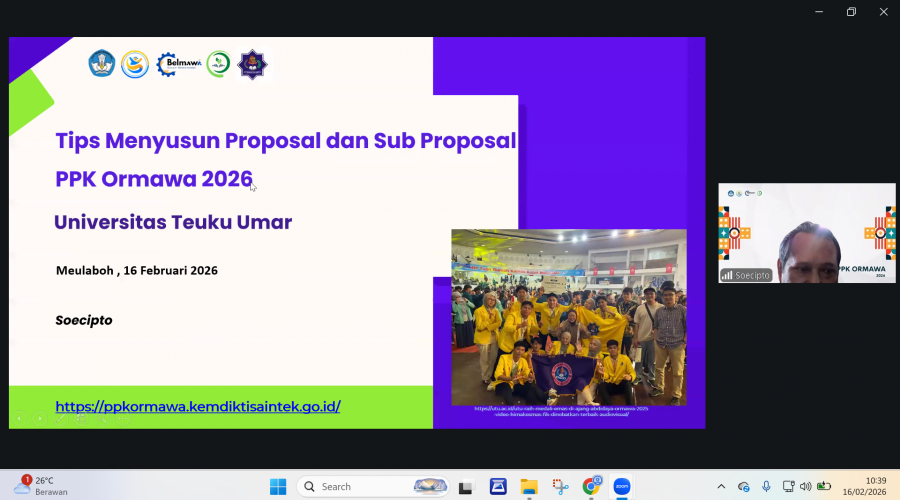Open the Windows Start menu
This screenshot has height=500, width=900.
(278, 487)
